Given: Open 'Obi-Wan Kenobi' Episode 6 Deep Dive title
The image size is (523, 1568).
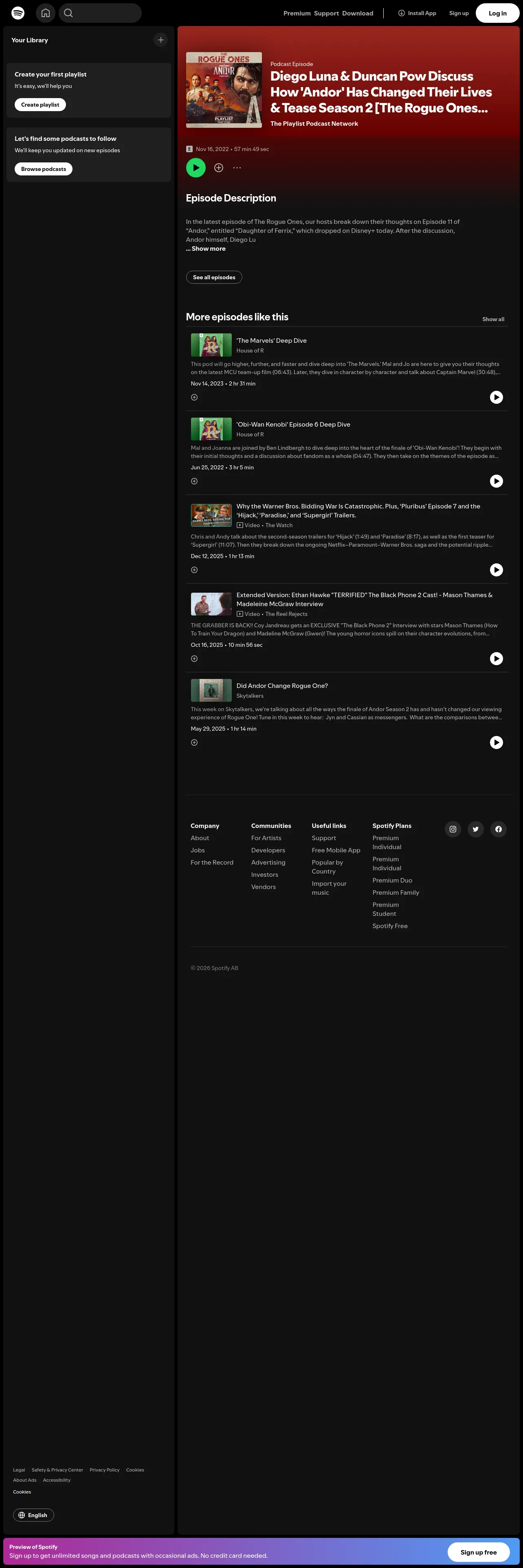Looking at the screenshot, I should pos(293,424).
